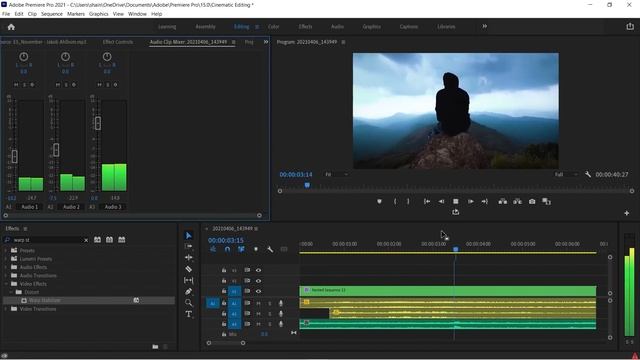The image size is (640, 360).
Task: Click Mark In bracket in Program monitor
Action: coord(395,201)
